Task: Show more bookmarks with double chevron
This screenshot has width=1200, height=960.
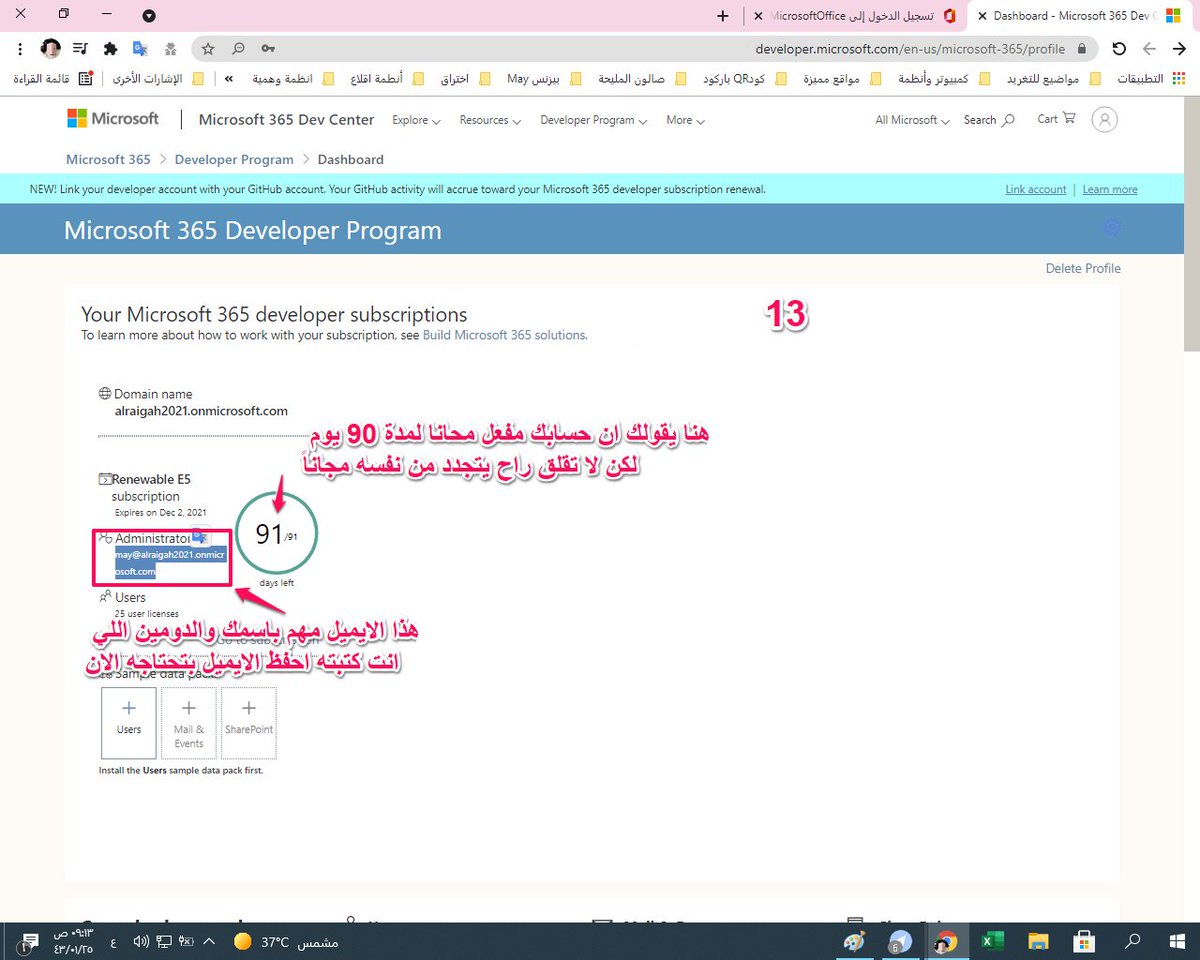Action: click(229, 79)
